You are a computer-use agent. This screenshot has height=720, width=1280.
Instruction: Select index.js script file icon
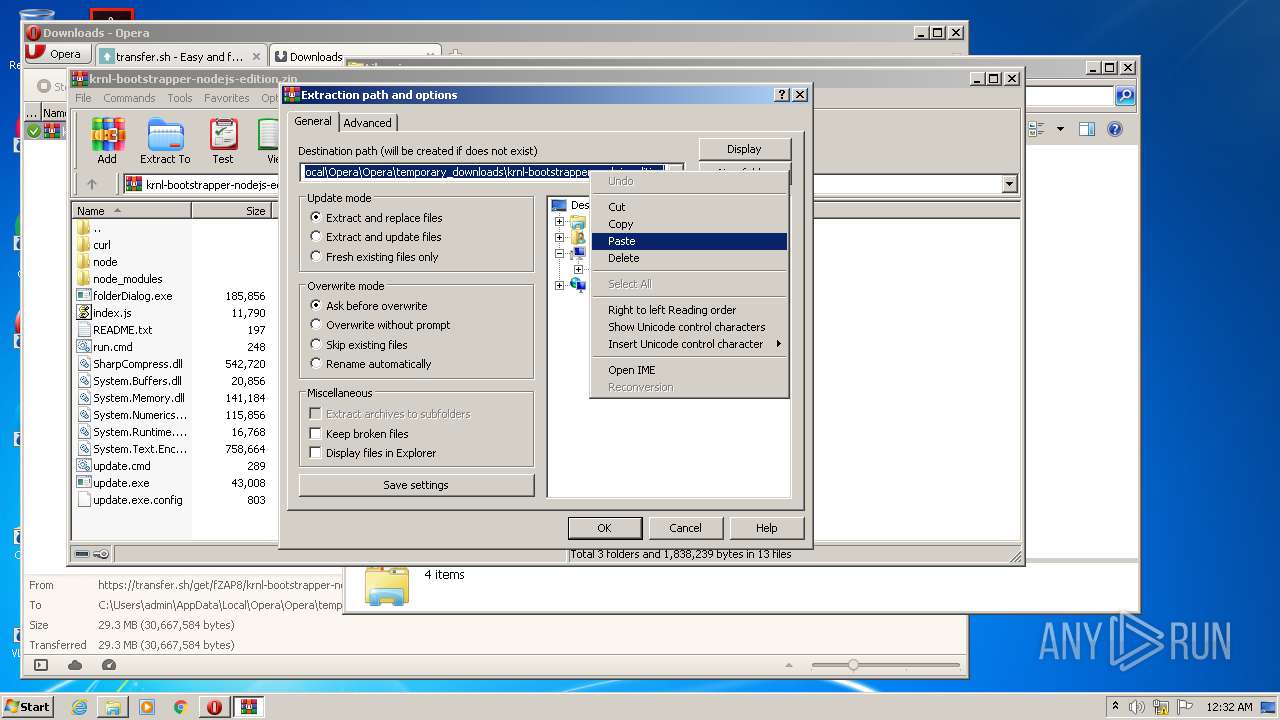point(84,312)
